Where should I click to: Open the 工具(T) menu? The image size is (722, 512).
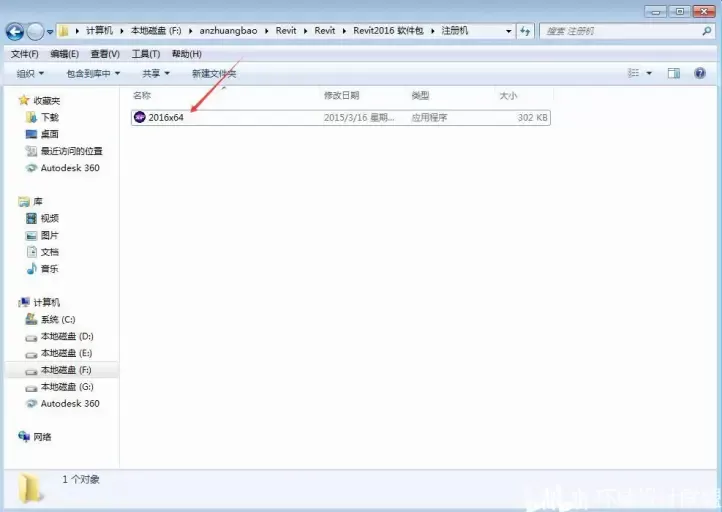[x=146, y=54]
